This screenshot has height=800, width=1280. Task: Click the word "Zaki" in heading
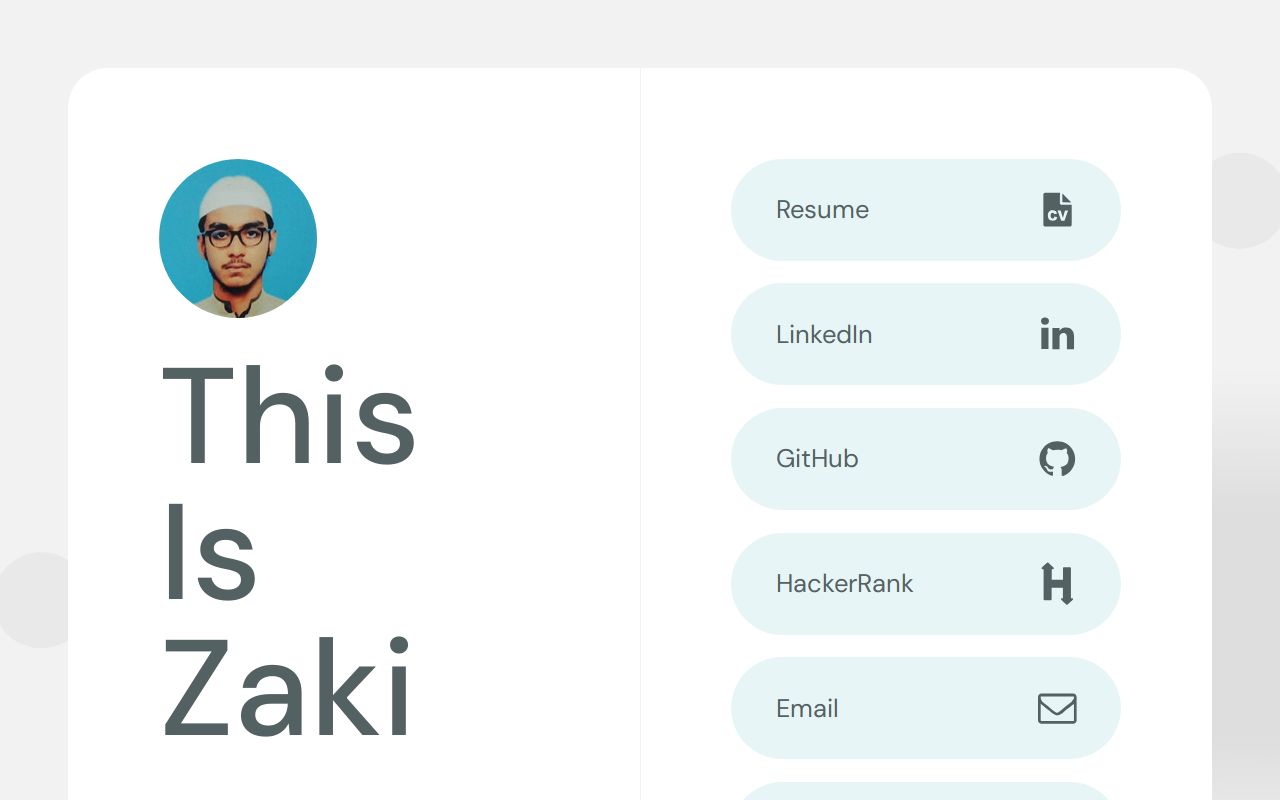tap(287, 690)
